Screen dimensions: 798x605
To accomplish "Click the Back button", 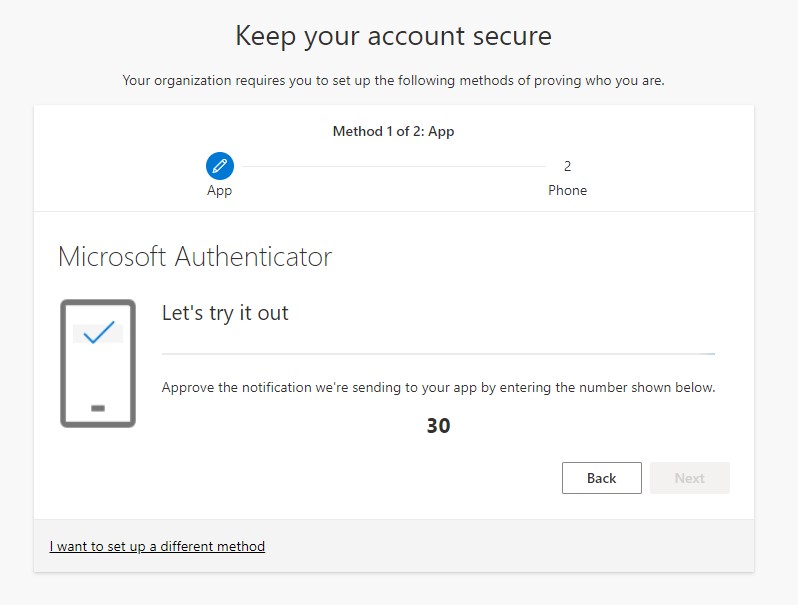I will pyautogui.click(x=602, y=478).
